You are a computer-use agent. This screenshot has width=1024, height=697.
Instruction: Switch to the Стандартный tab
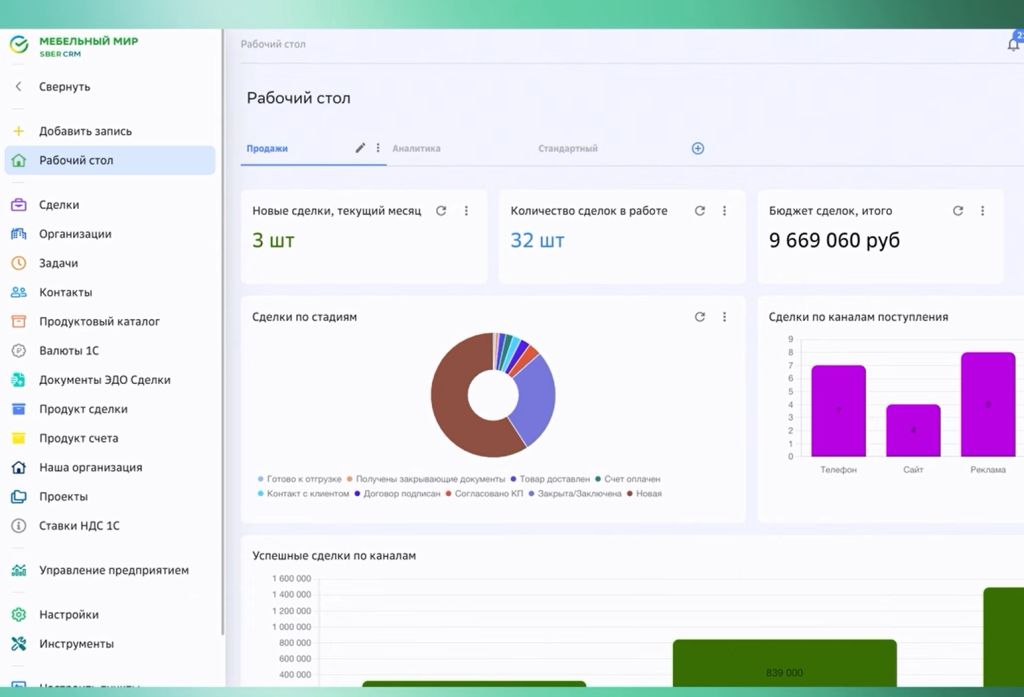(x=568, y=148)
